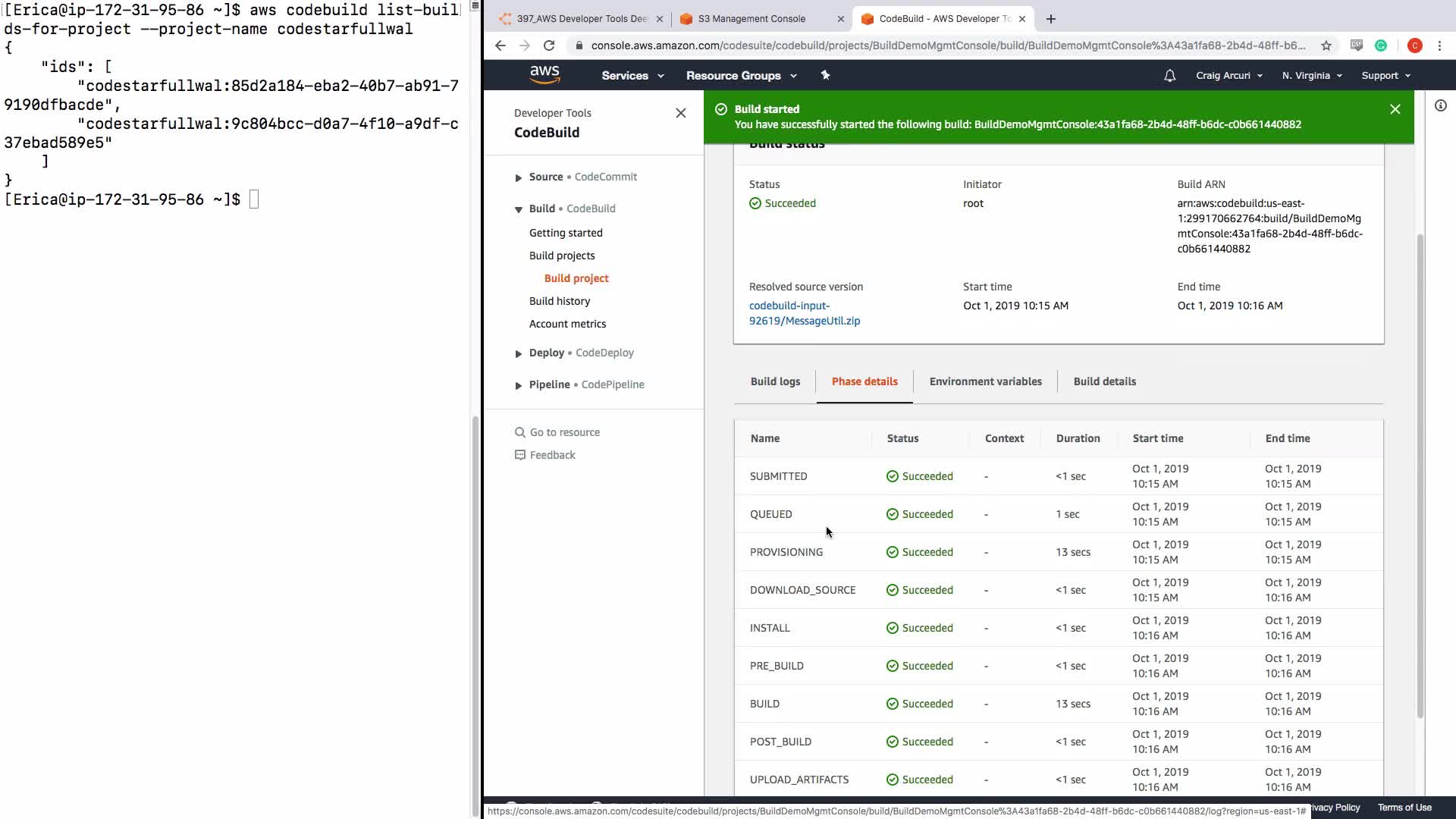Dismiss the Build started green banner

click(1395, 109)
